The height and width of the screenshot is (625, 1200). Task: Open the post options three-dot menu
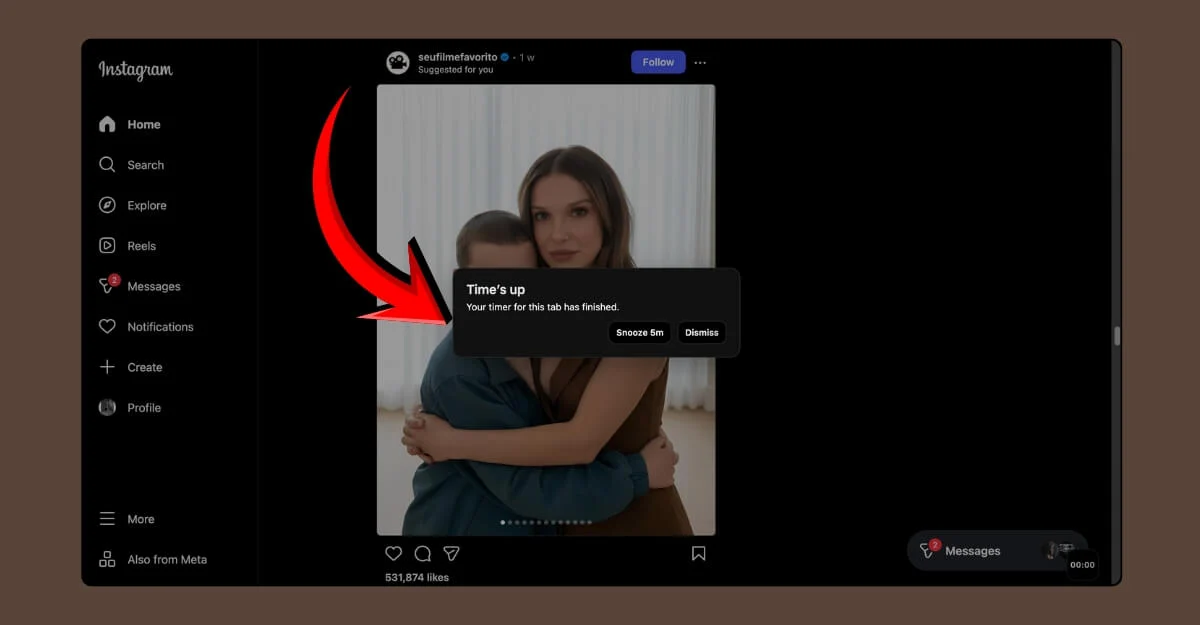point(700,62)
